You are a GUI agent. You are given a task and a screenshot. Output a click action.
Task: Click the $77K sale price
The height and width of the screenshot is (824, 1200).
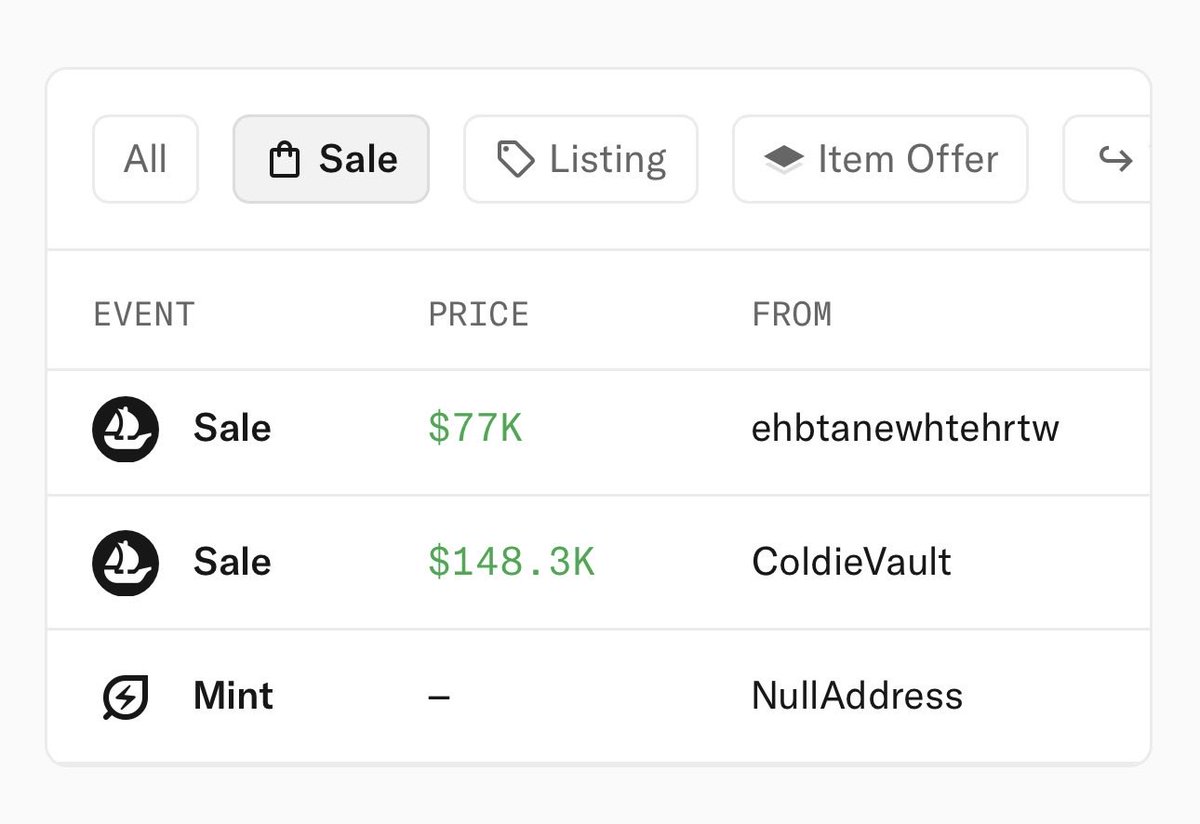click(x=475, y=429)
